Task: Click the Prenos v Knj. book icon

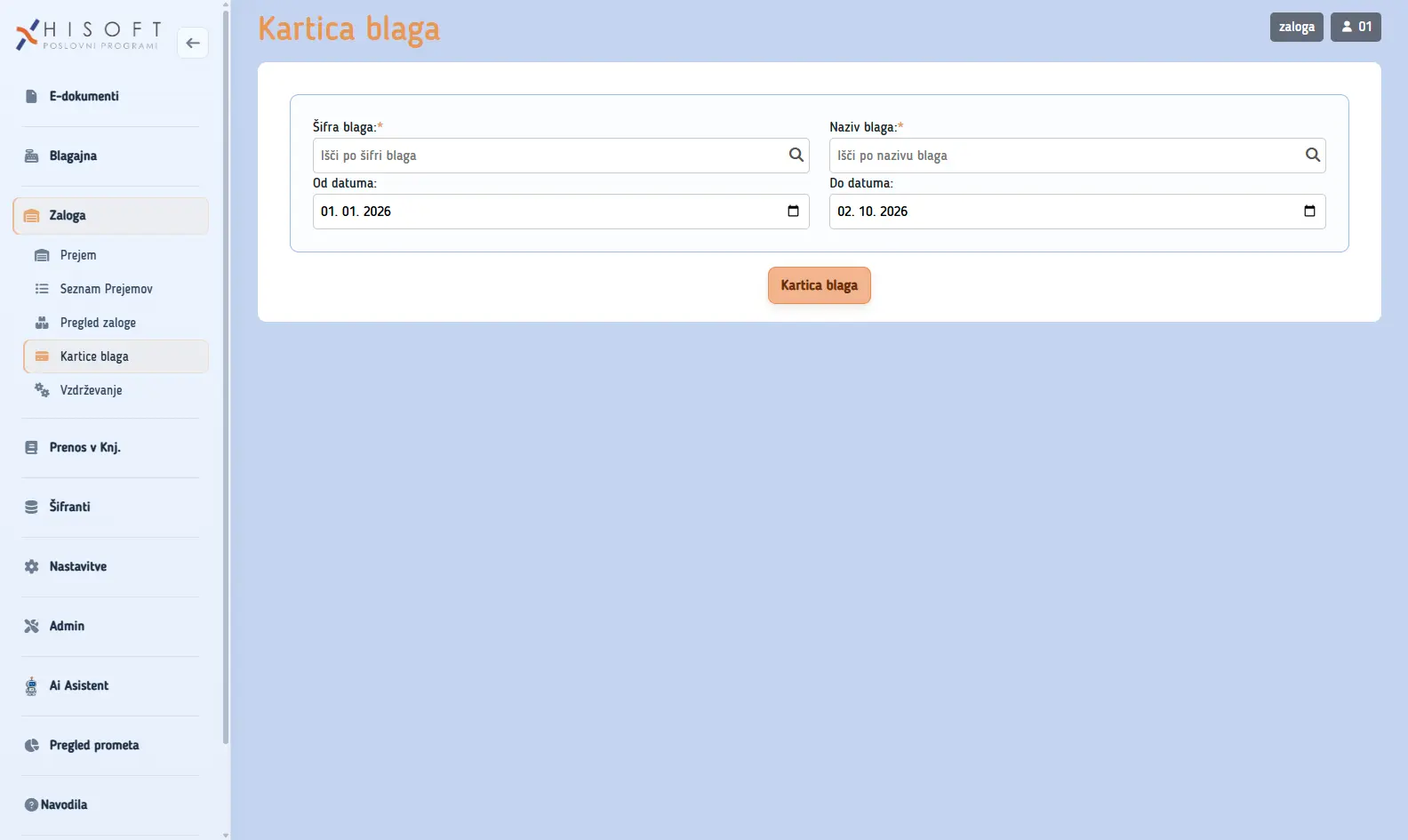Action: click(x=31, y=447)
